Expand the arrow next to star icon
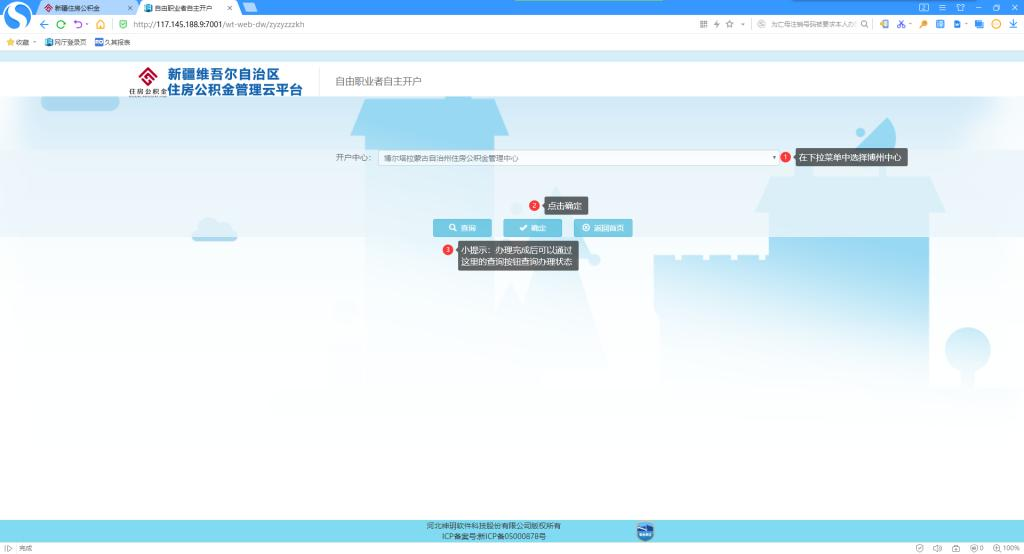The height and width of the screenshot is (554, 1024). click(x=743, y=25)
